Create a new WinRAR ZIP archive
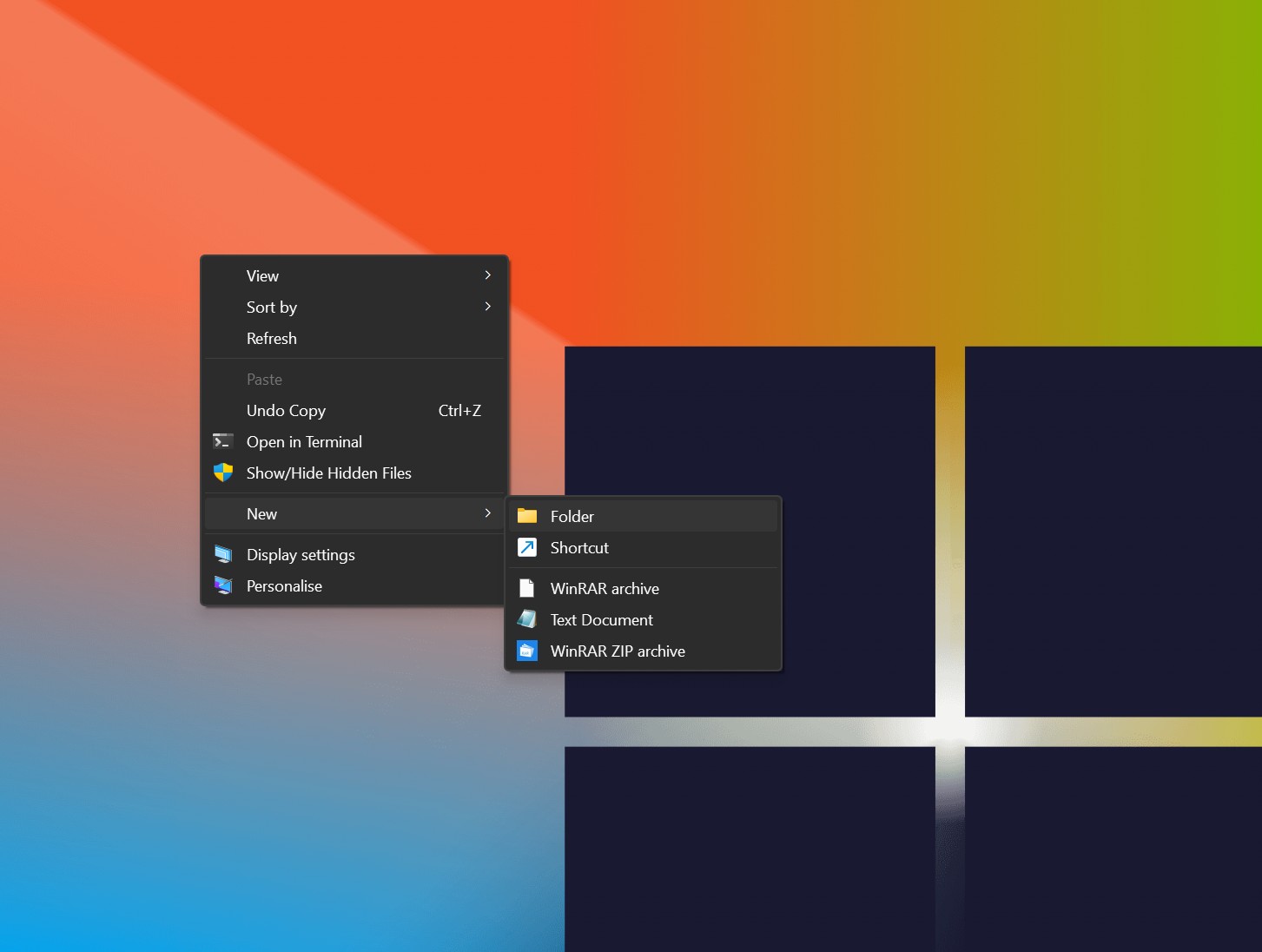The height and width of the screenshot is (952, 1262). pyautogui.click(x=644, y=651)
